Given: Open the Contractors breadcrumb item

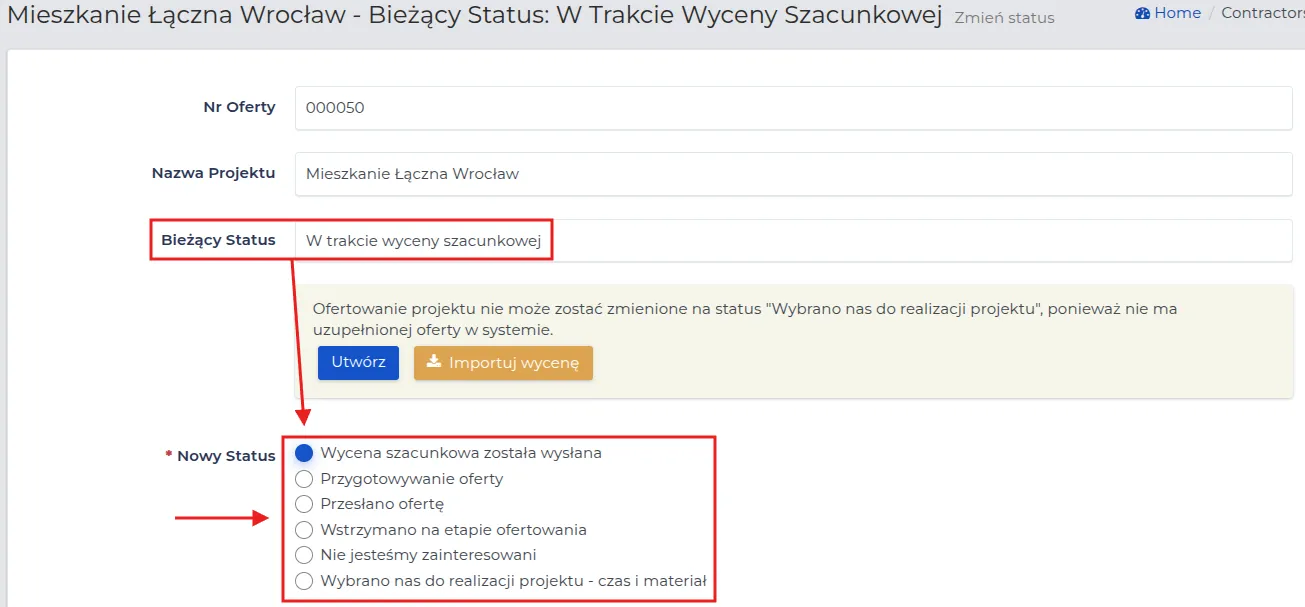Looking at the screenshot, I should (1263, 13).
